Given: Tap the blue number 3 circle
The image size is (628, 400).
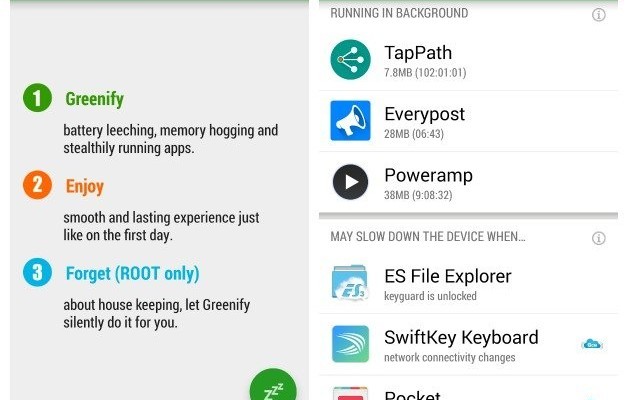Looking at the screenshot, I should 37,272.
